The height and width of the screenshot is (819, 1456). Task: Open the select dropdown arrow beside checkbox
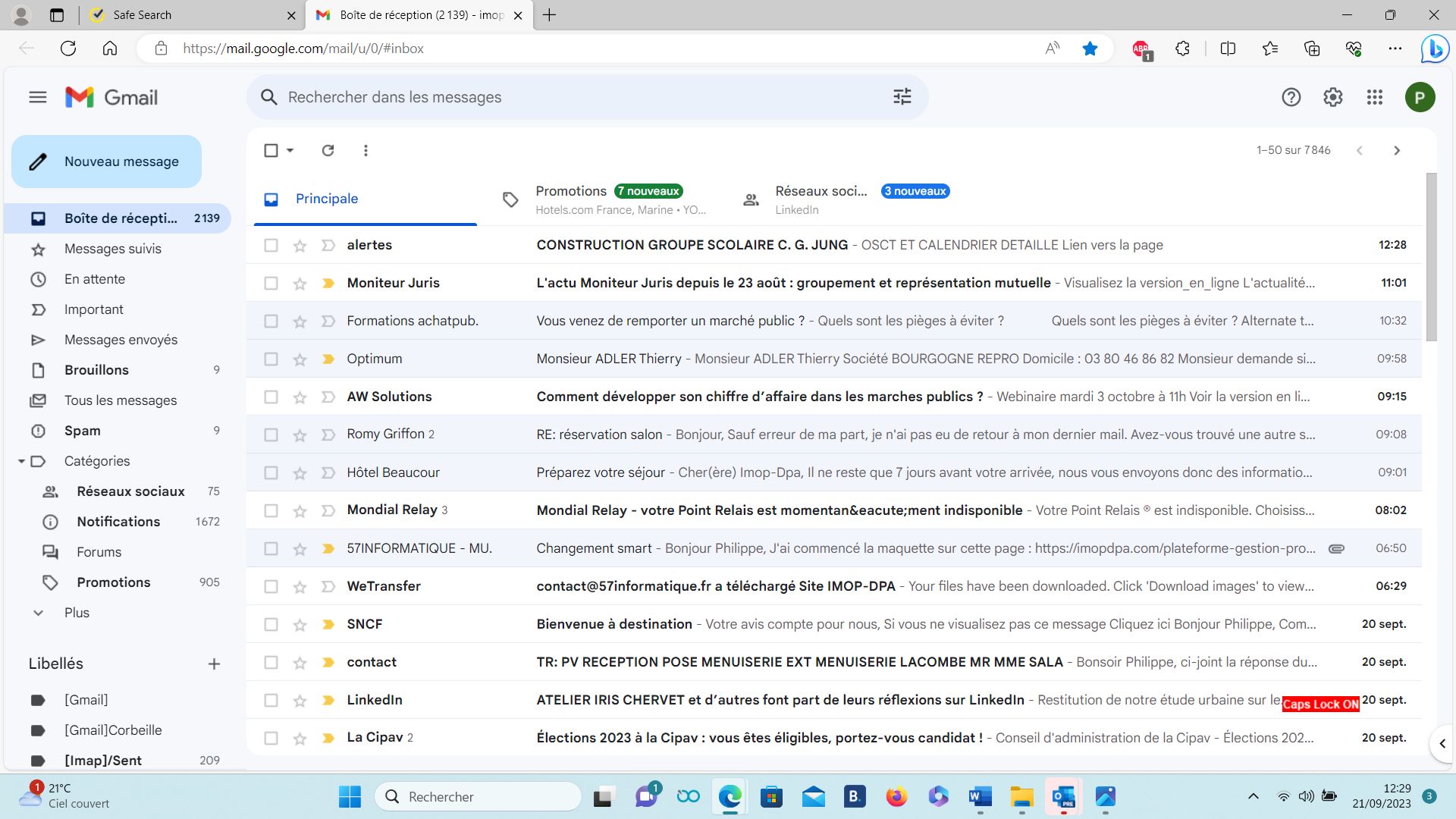[x=290, y=150]
